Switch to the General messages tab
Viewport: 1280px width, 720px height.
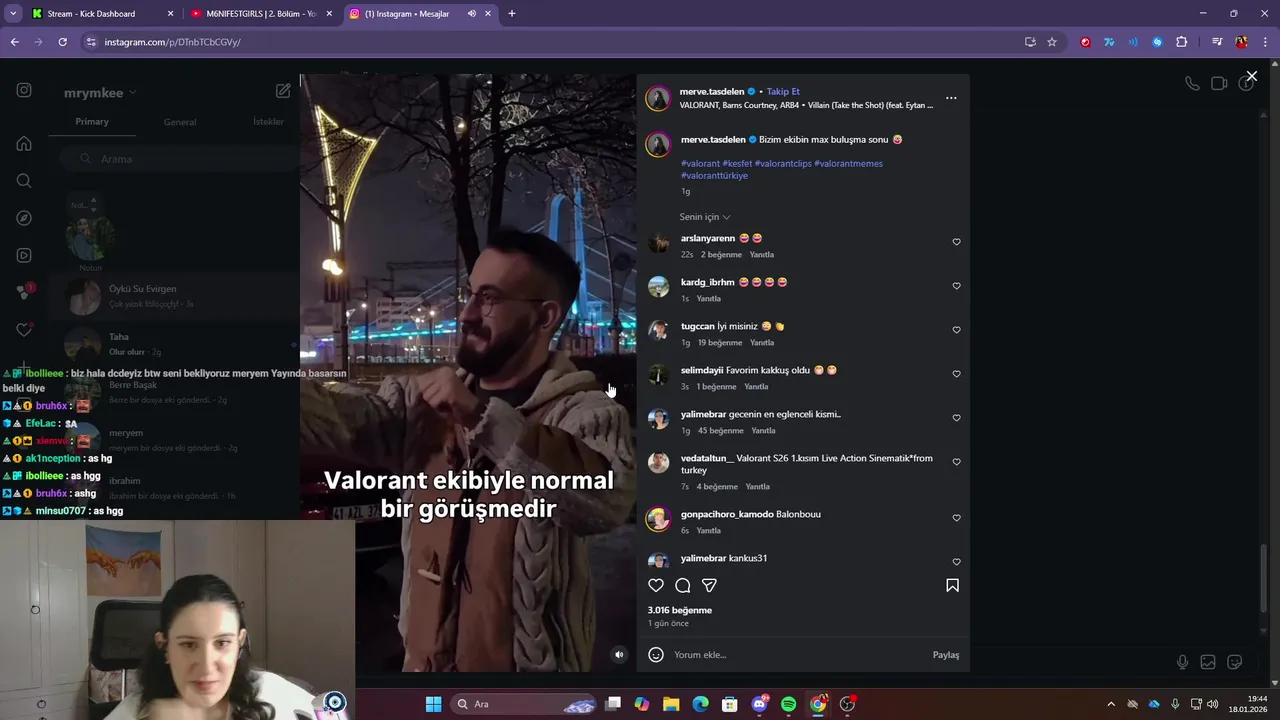180,122
